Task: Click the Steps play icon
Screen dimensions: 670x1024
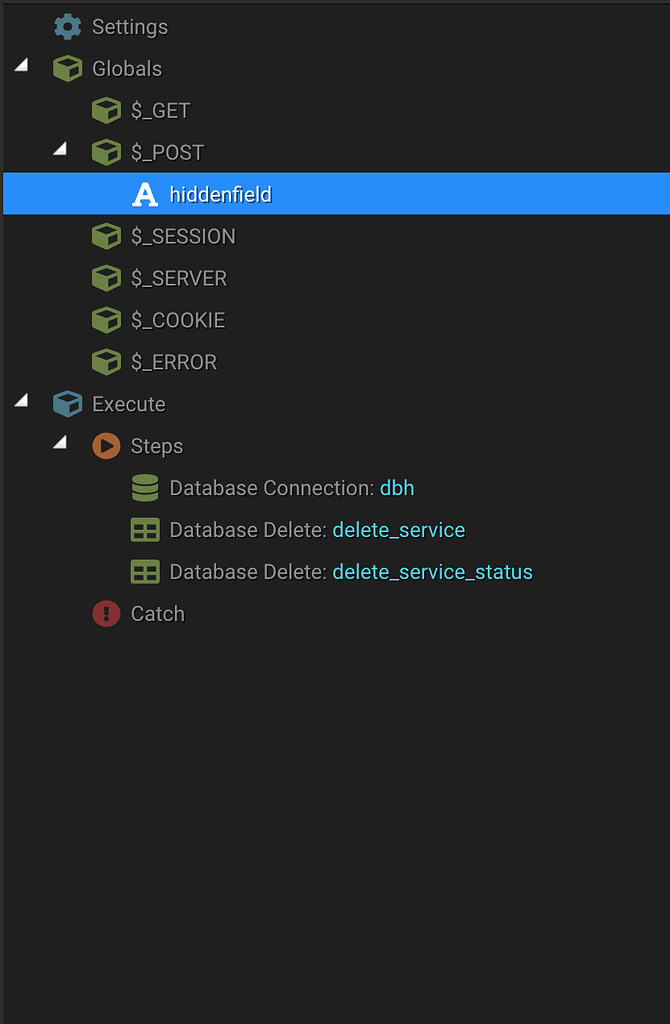Action: coord(106,446)
